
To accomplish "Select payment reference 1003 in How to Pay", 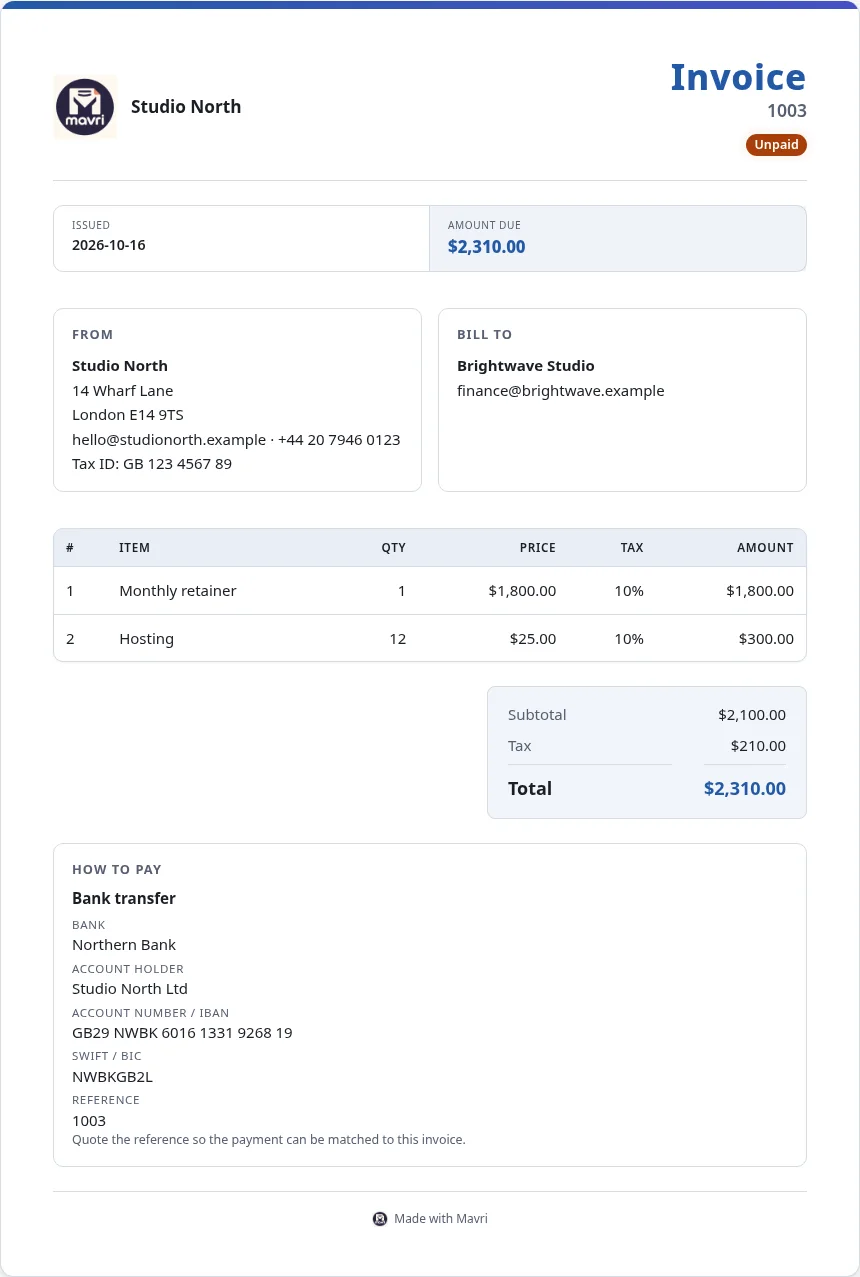I will [89, 1121].
